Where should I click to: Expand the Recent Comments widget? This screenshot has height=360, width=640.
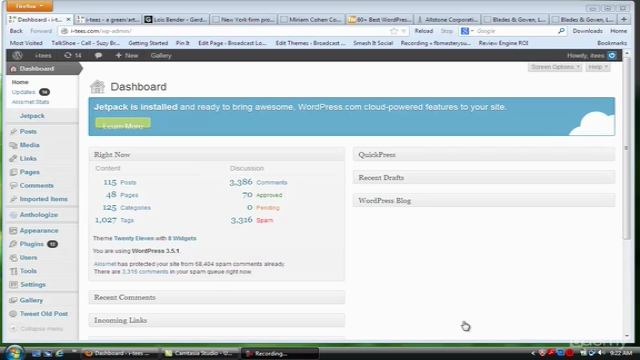click(217, 297)
